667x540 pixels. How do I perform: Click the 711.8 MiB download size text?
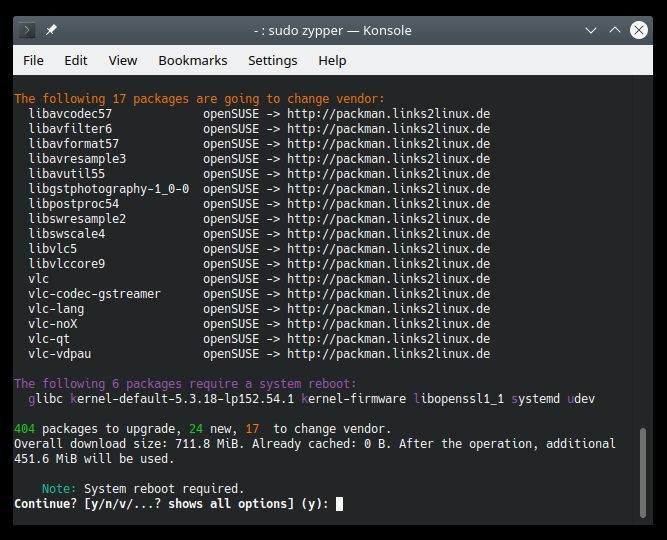point(207,443)
